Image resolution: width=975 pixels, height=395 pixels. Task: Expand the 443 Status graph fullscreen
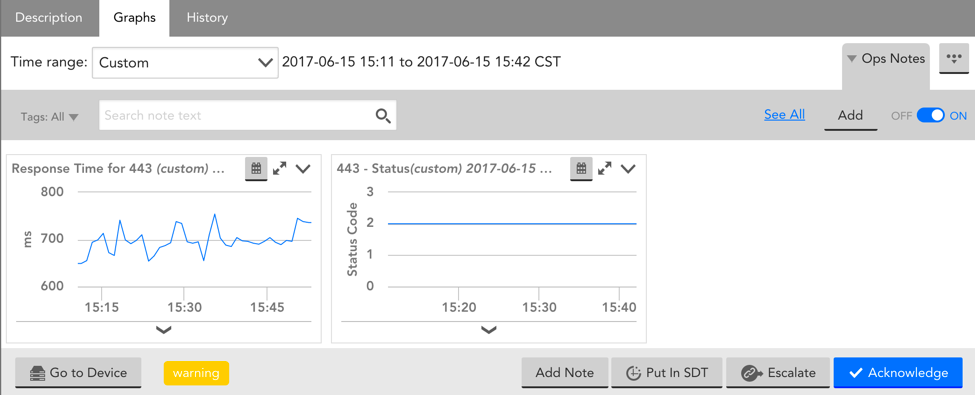(605, 168)
